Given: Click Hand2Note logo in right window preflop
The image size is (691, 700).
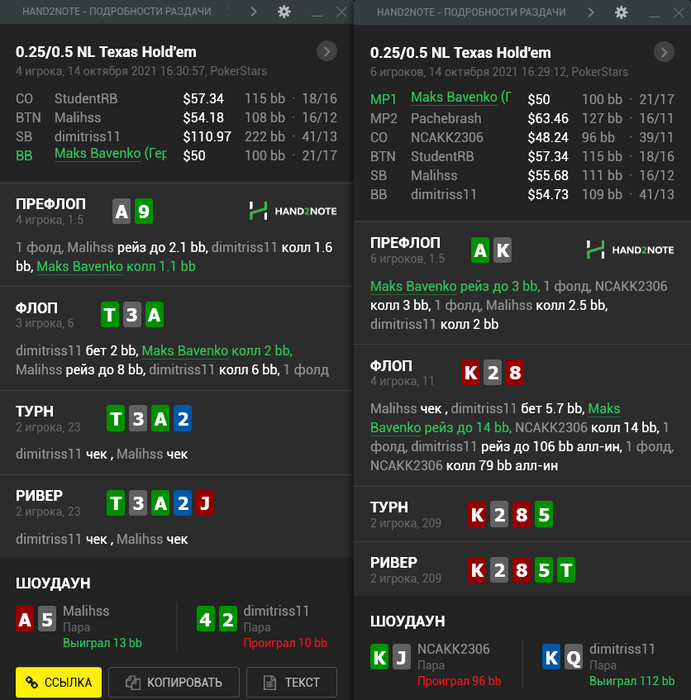Looking at the screenshot, I should [x=630, y=250].
